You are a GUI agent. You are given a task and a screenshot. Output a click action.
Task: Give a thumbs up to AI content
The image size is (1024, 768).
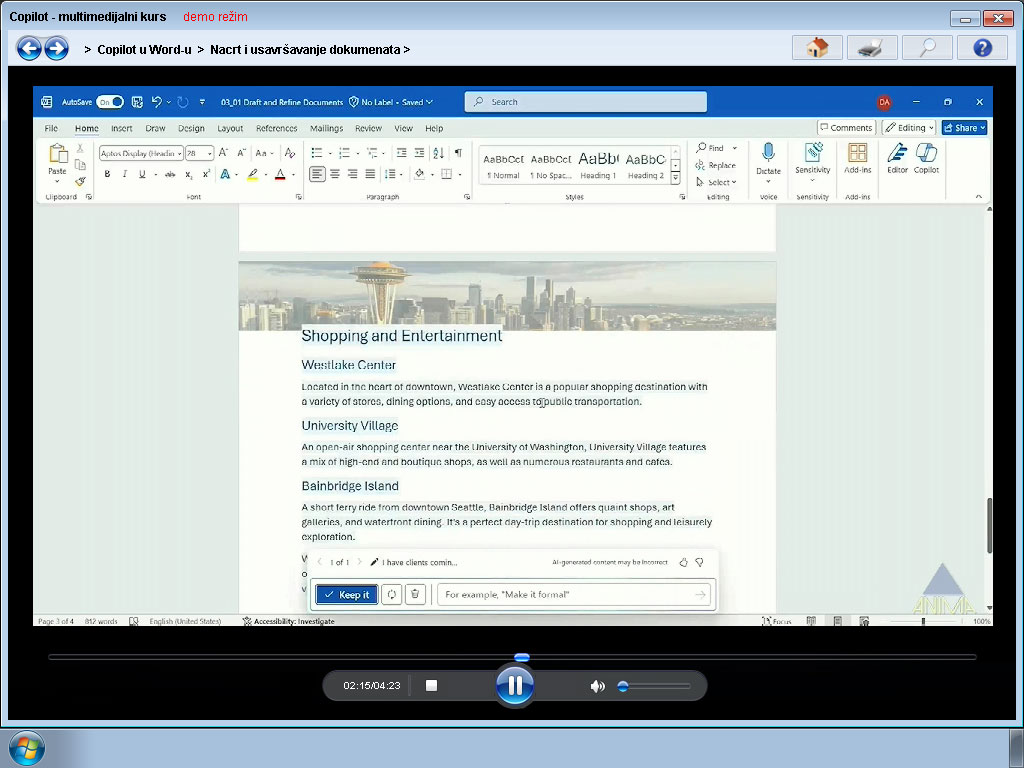(683, 562)
